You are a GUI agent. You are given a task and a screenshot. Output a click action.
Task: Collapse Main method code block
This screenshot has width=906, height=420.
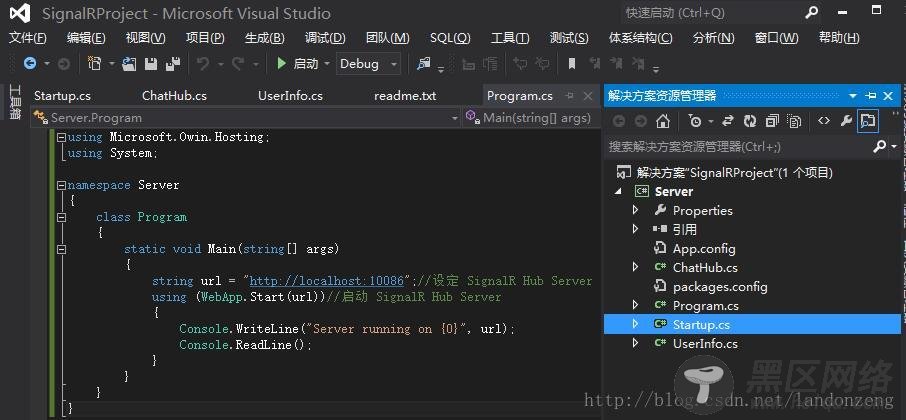point(61,250)
